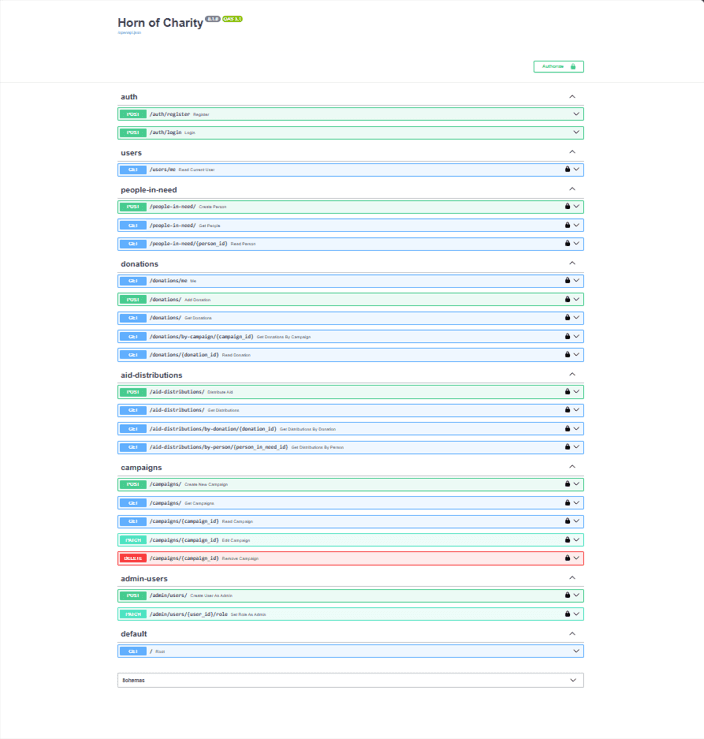Expand GET /users/me chevron

coord(576,169)
